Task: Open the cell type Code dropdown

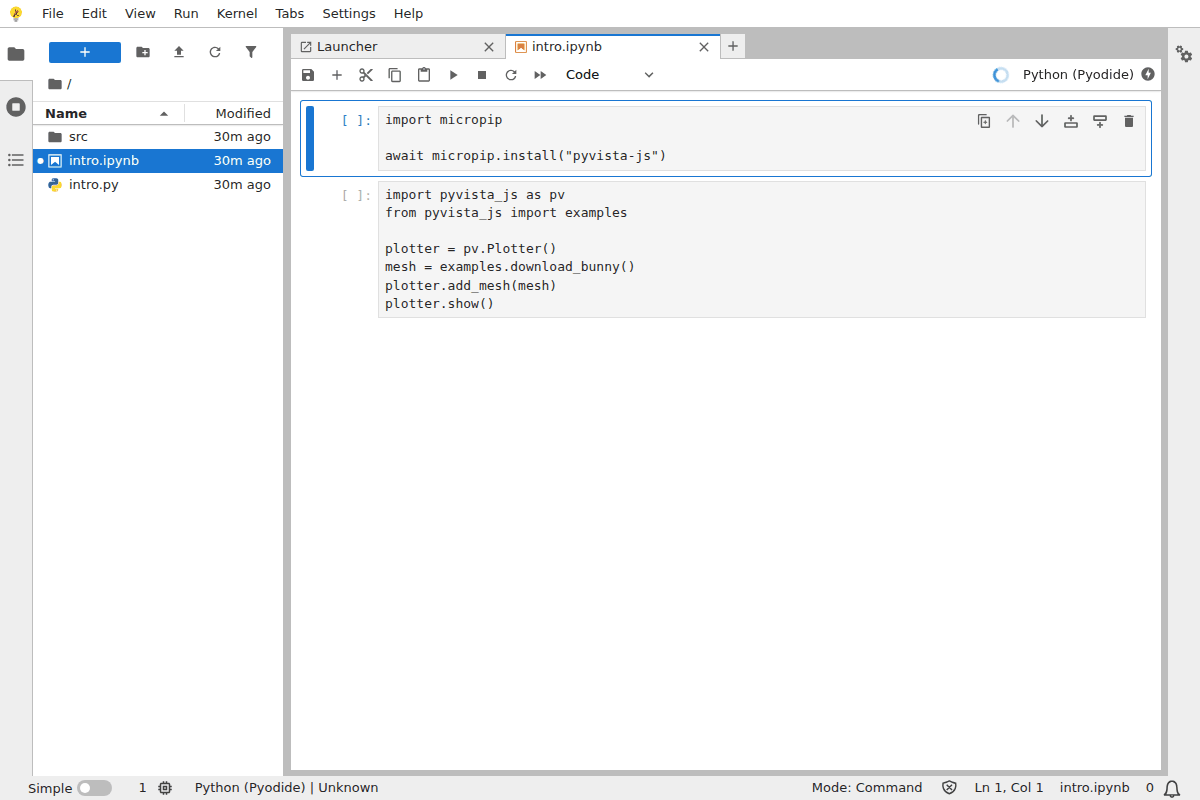Action: pos(609,75)
